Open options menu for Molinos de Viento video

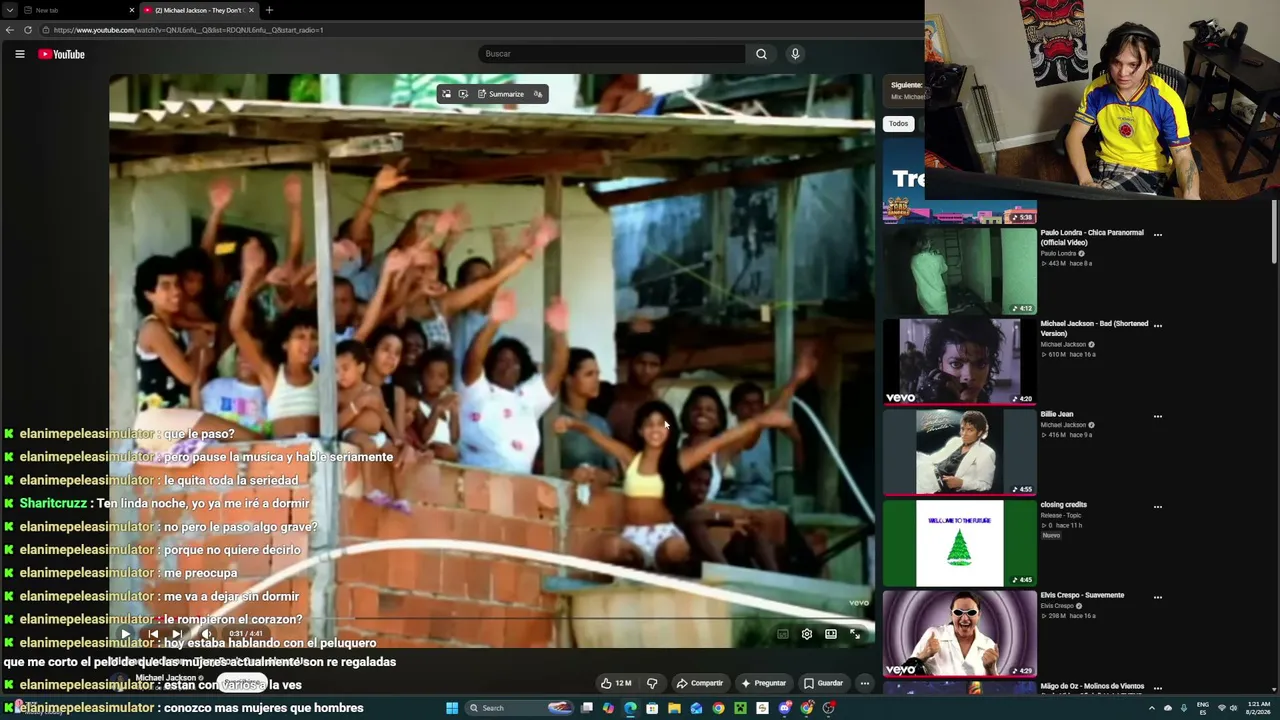1158,688
